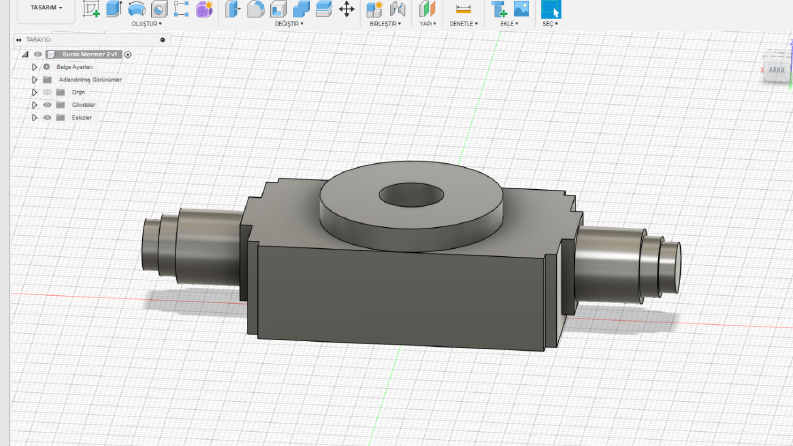Select the Orijin tree item
The width and height of the screenshot is (793, 446).
point(78,92)
